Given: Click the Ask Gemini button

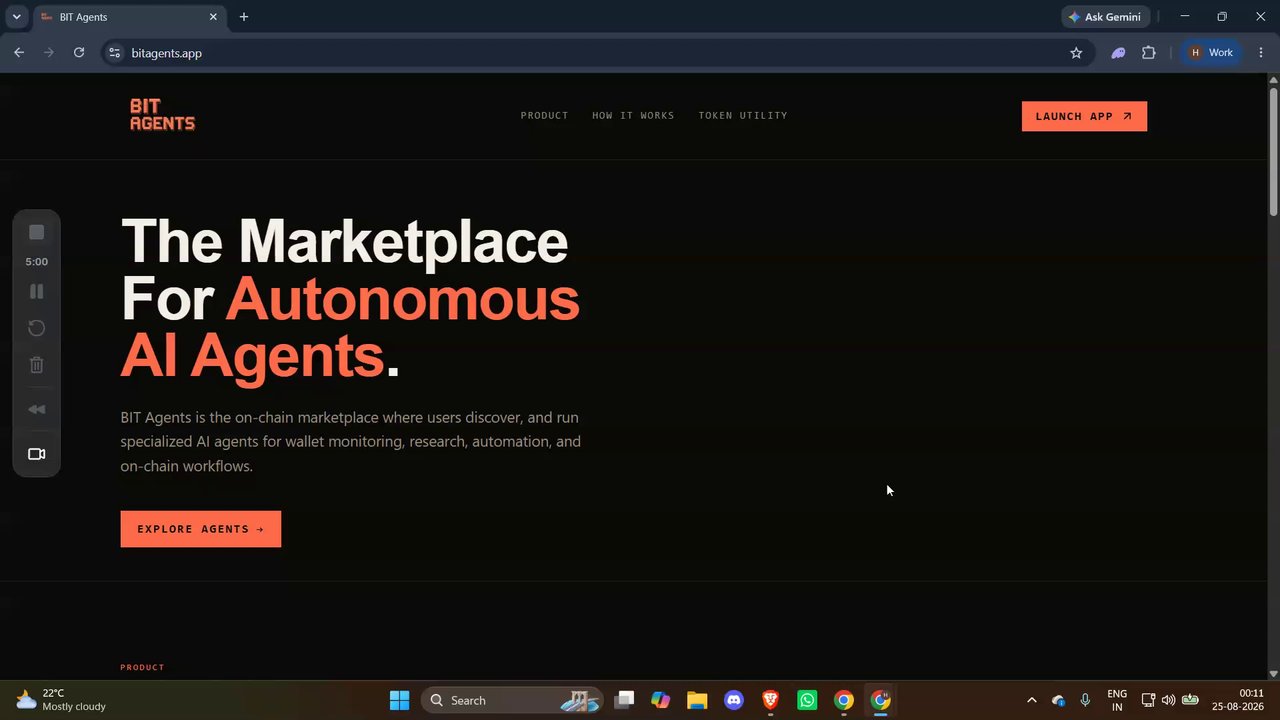Looking at the screenshot, I should click(x=1105, y=17).
